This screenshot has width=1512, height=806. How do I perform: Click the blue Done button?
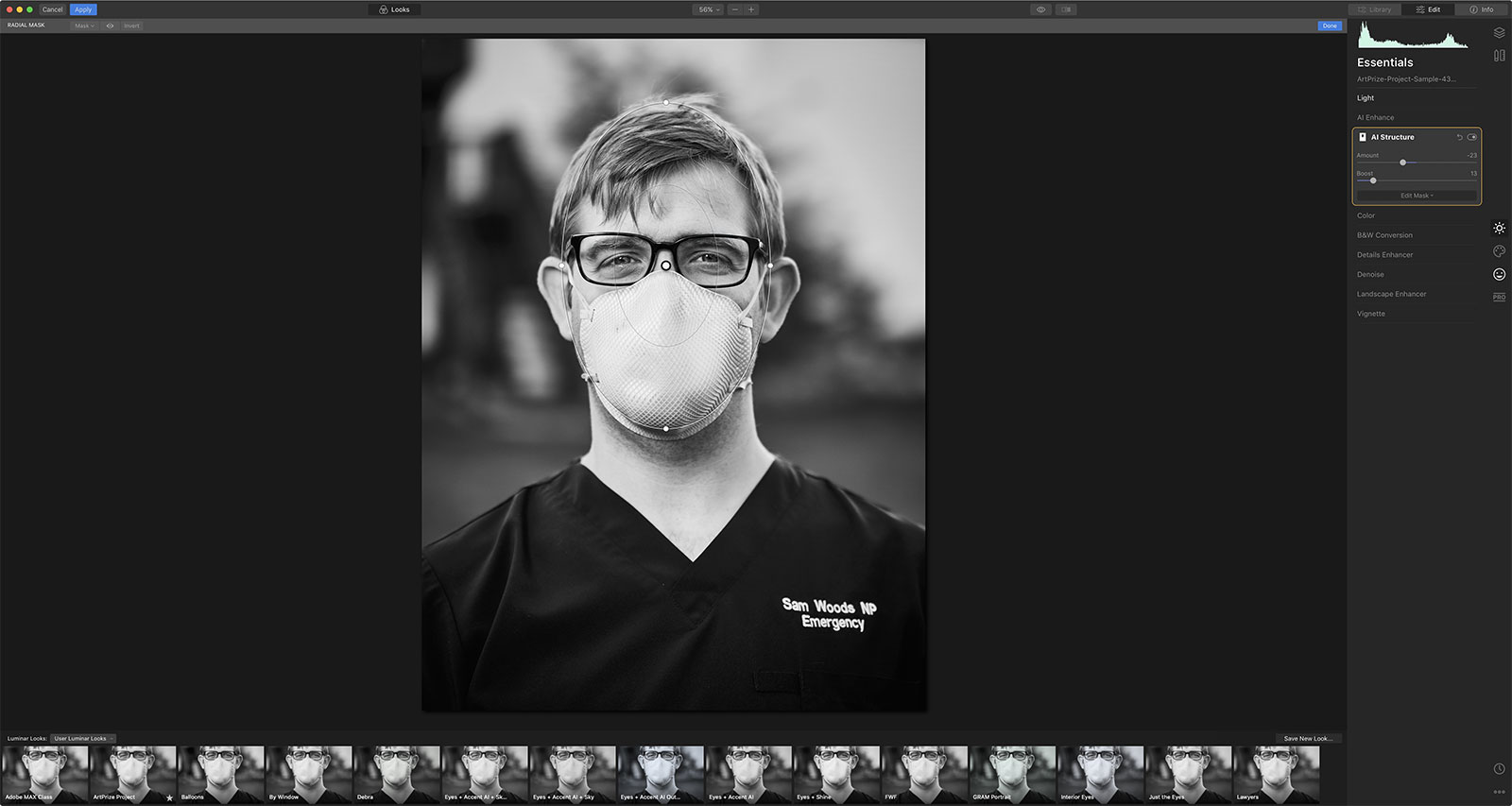(1330, 26)
